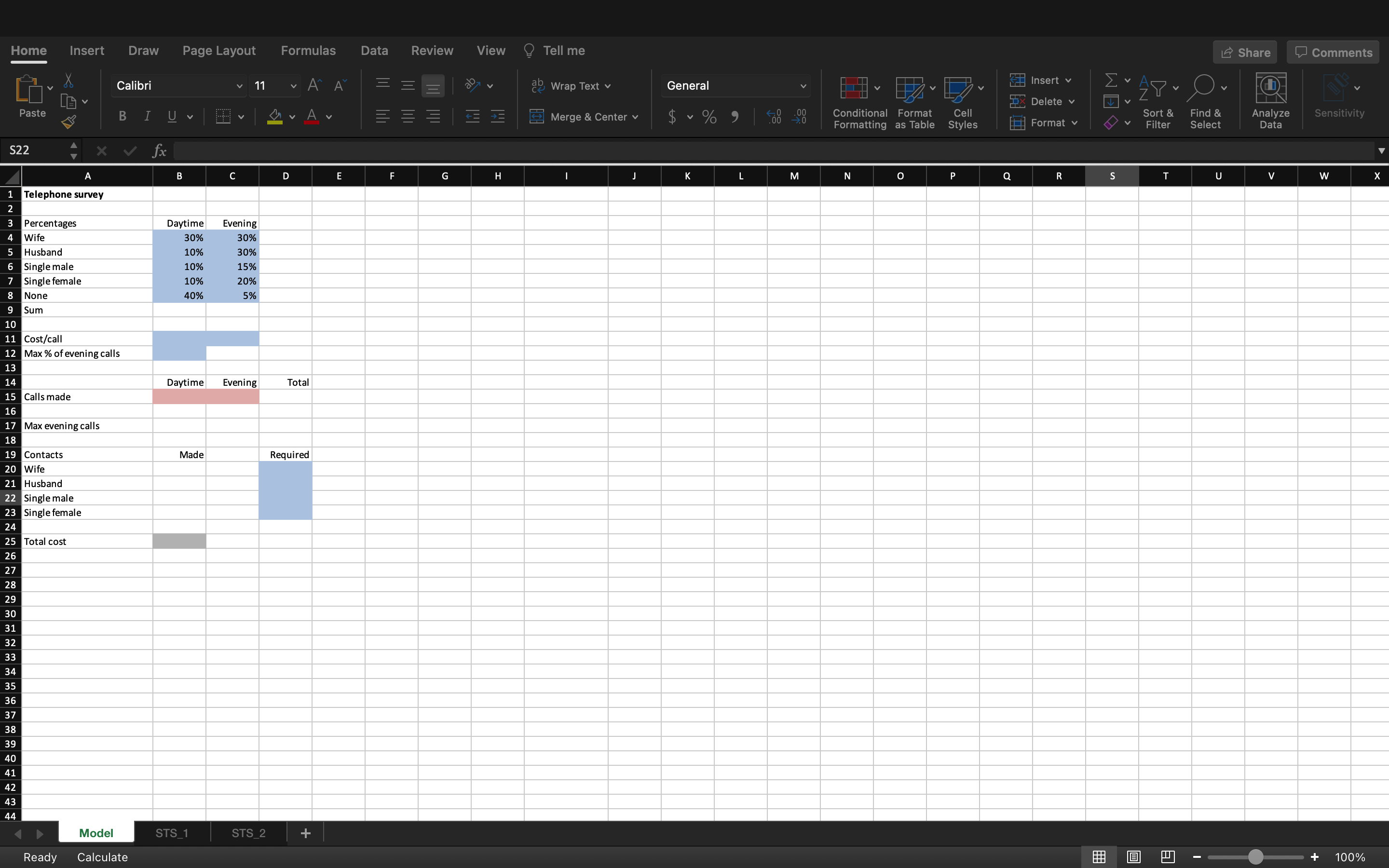This screenshot has height=868, width=1389.
Task: Open the font size dropdown
Action: pyautogui.click(x=293, y=85)
